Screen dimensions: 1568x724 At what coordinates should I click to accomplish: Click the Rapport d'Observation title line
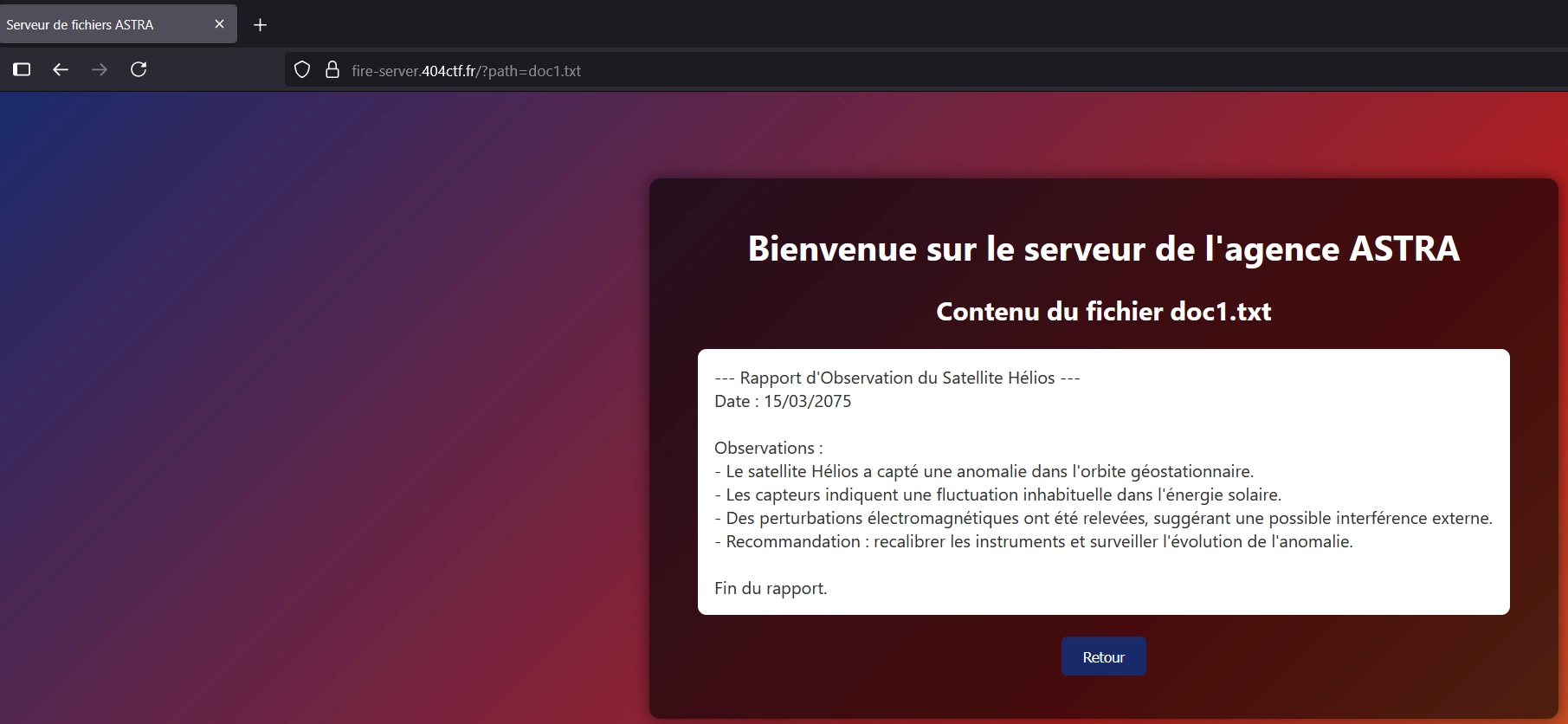click(x=897, y=378)
